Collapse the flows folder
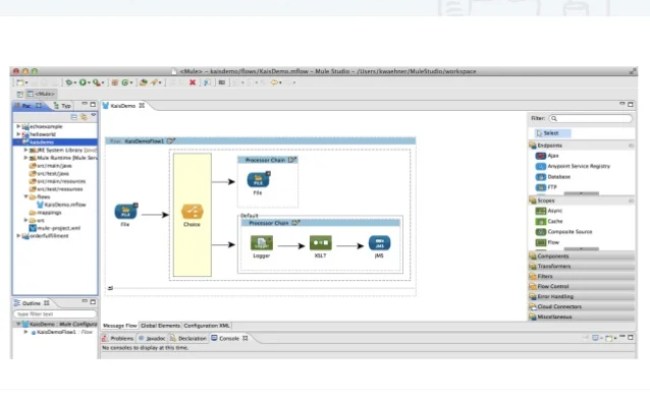Image resolution: width=650 pixels, height=400 pixels. [x=26, y=196]
